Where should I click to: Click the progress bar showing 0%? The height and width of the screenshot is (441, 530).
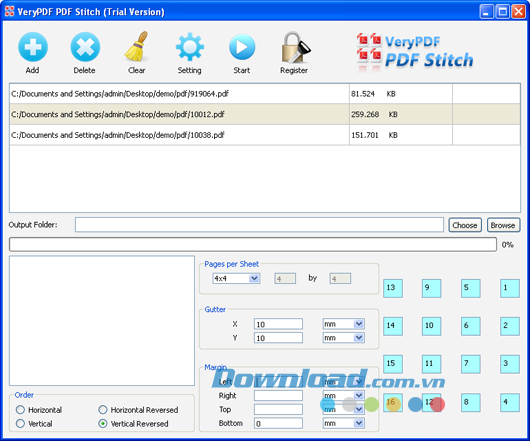pos(253,244)
